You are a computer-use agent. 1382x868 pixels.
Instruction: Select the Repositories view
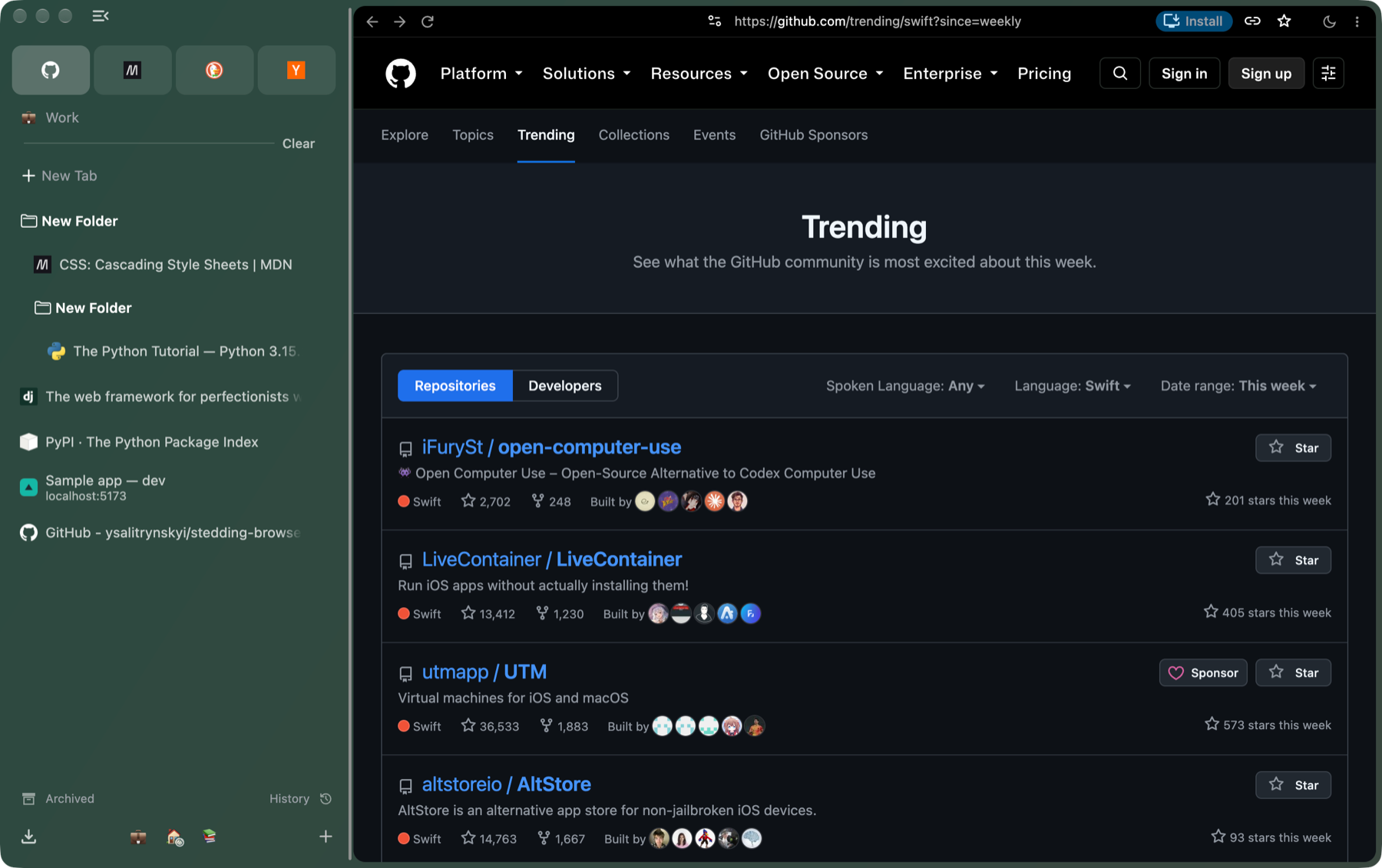(455, 386)
